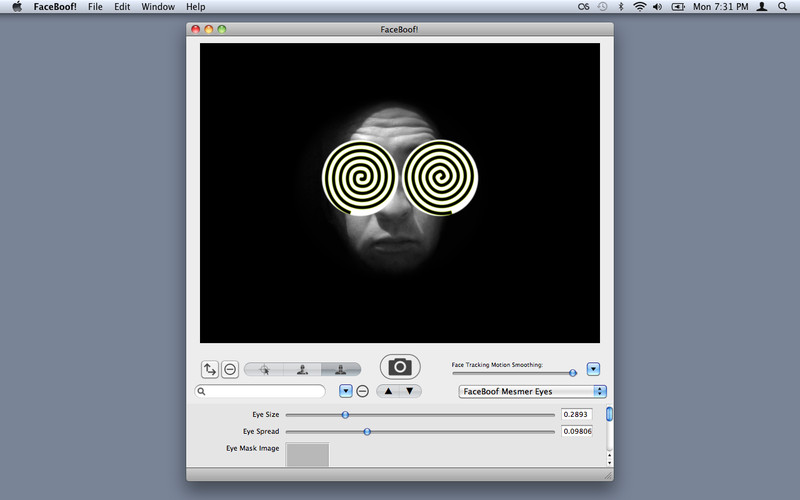The image size is (800, 500).
Task: Click the Eye Size slider handle
Action: [x=345, y=415]
